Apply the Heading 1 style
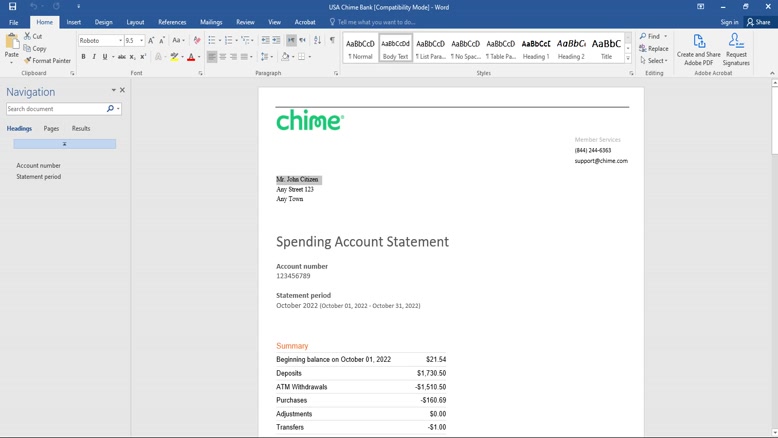778x438 pixels. tap(536, 48)
